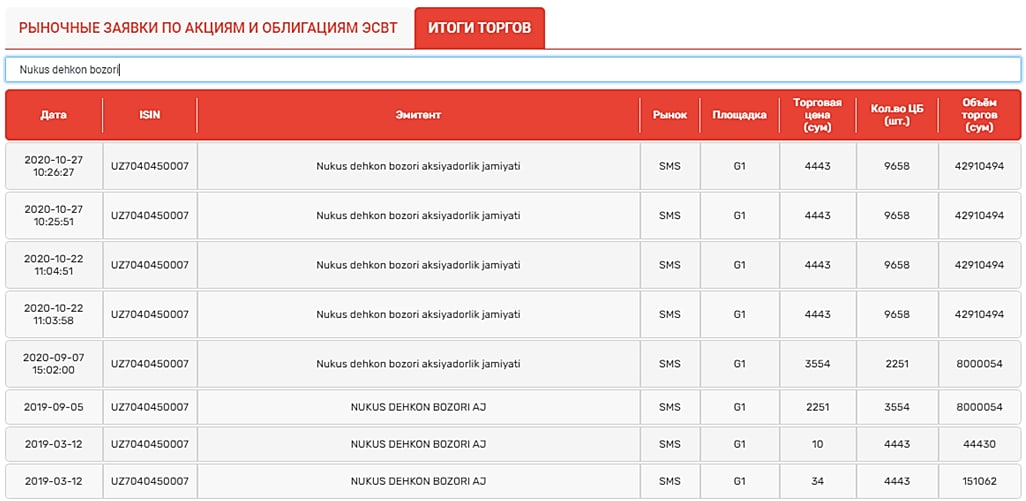This screenshot has width=1026, height=501.
Task: Click quantity 3554 in the 2019-09-05 row
Action: click(897, 407)
